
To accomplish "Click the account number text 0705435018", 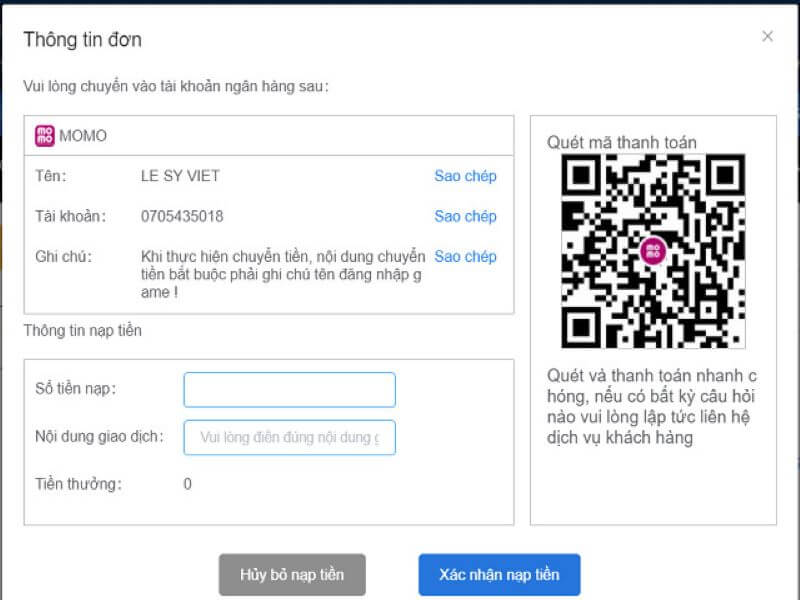I will pyautogui.click(x=182, y=216).
